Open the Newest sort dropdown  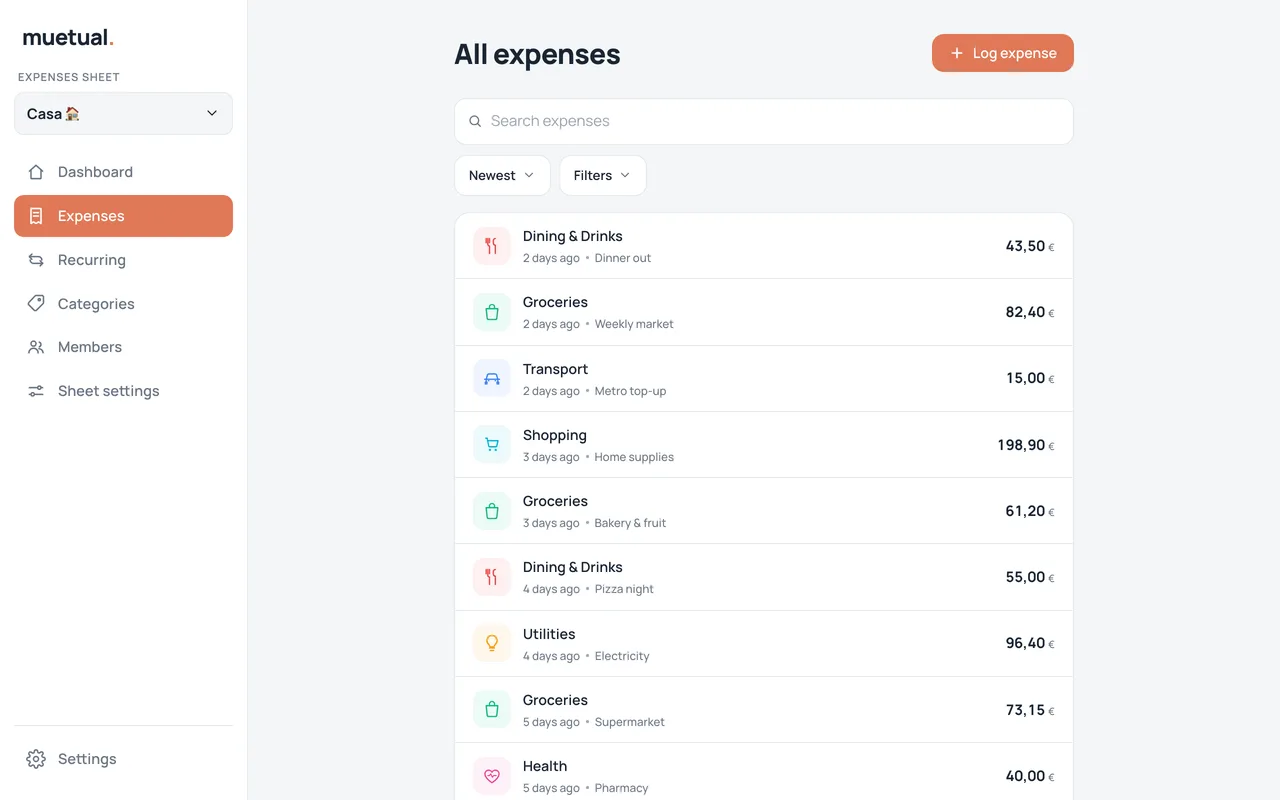502,175
